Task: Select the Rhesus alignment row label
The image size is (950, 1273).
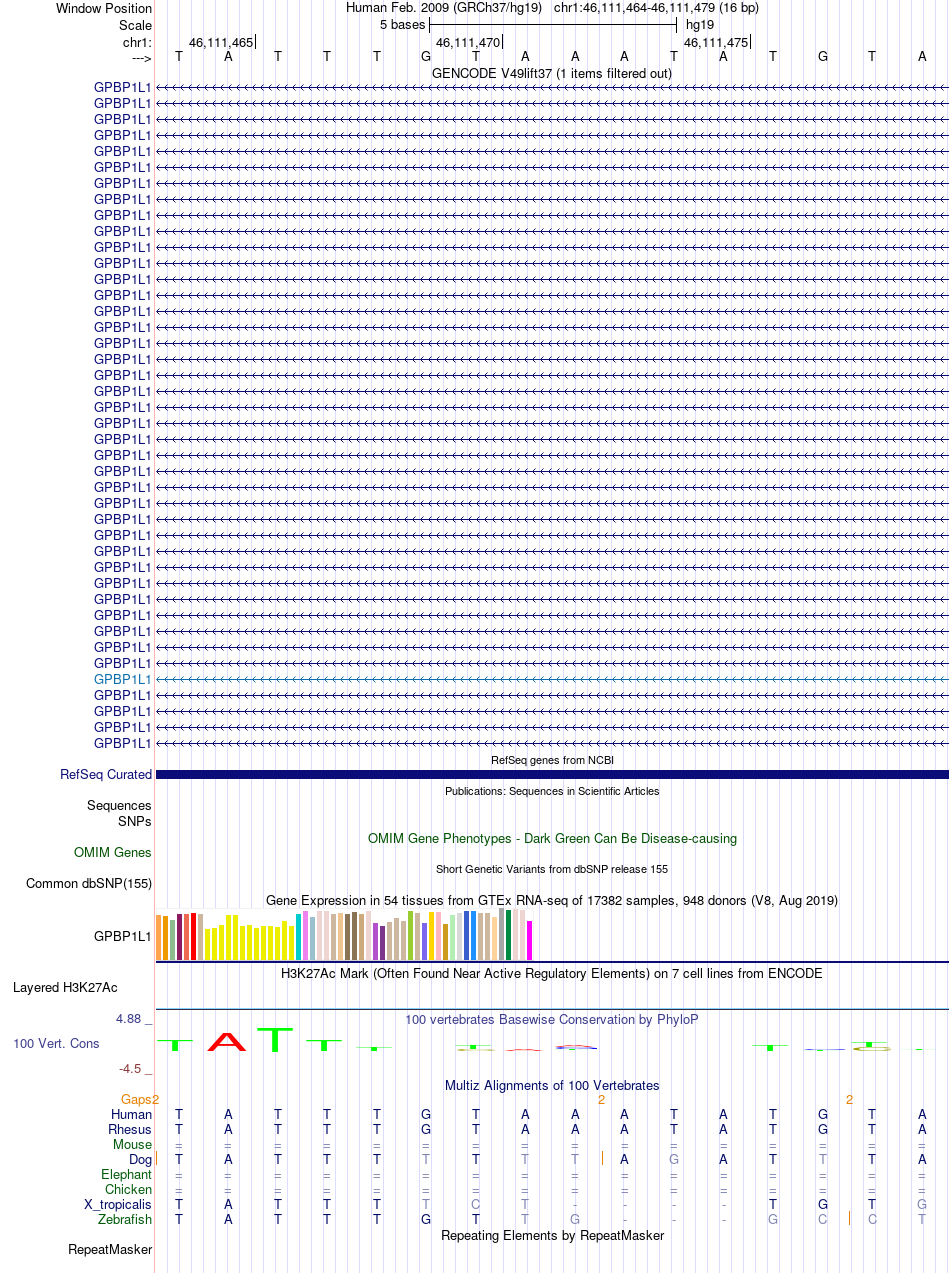Action: coord(130,1130)
